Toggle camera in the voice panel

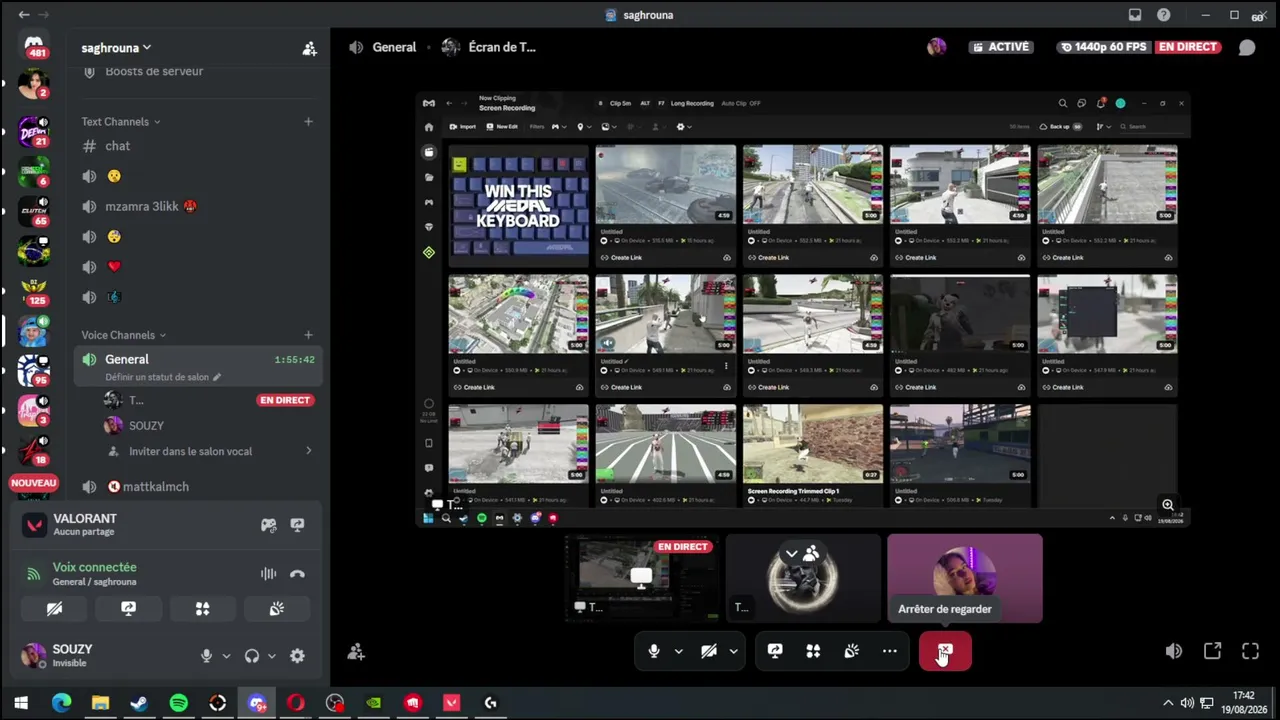55,608
